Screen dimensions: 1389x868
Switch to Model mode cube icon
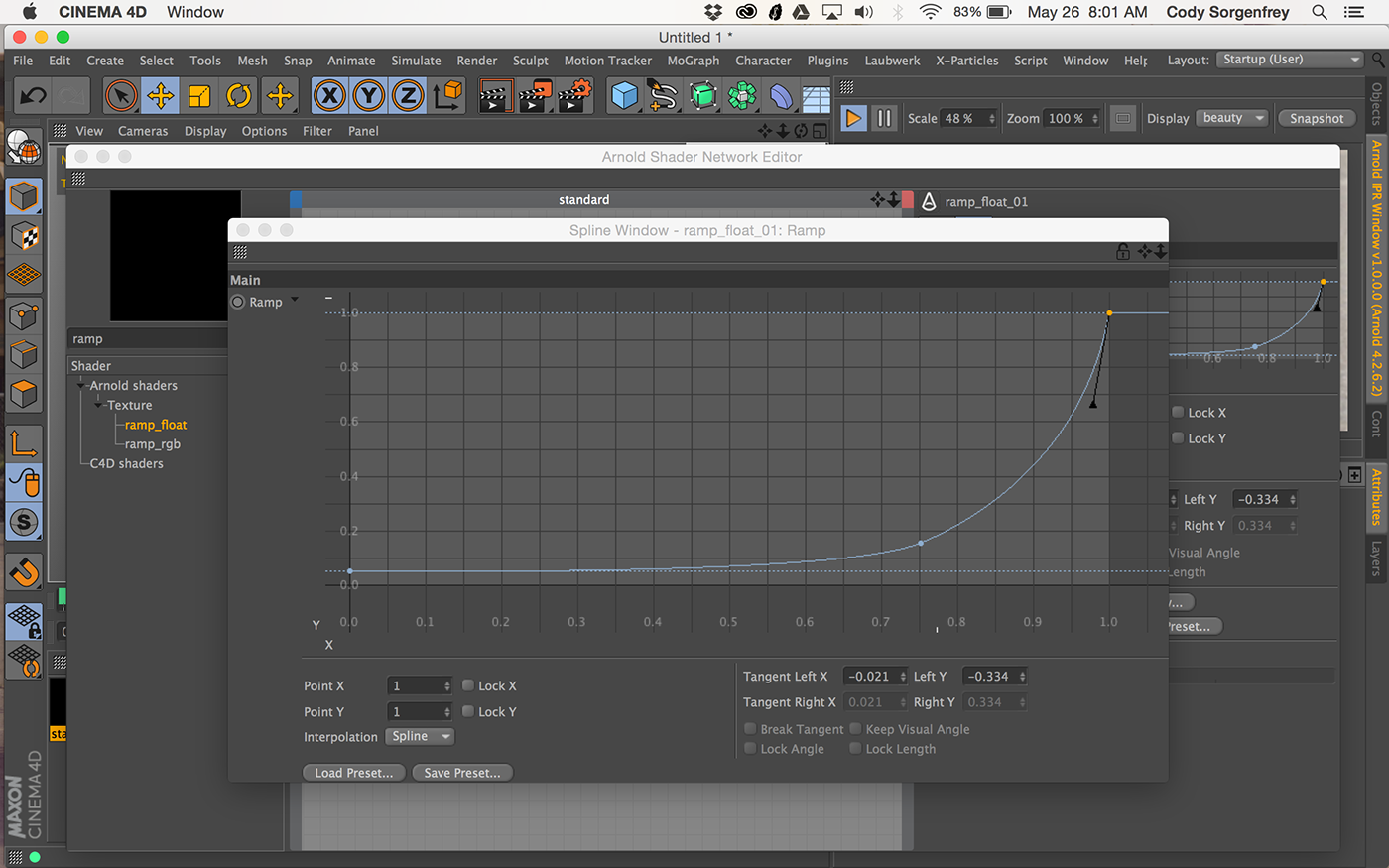(x=24, y=196)
